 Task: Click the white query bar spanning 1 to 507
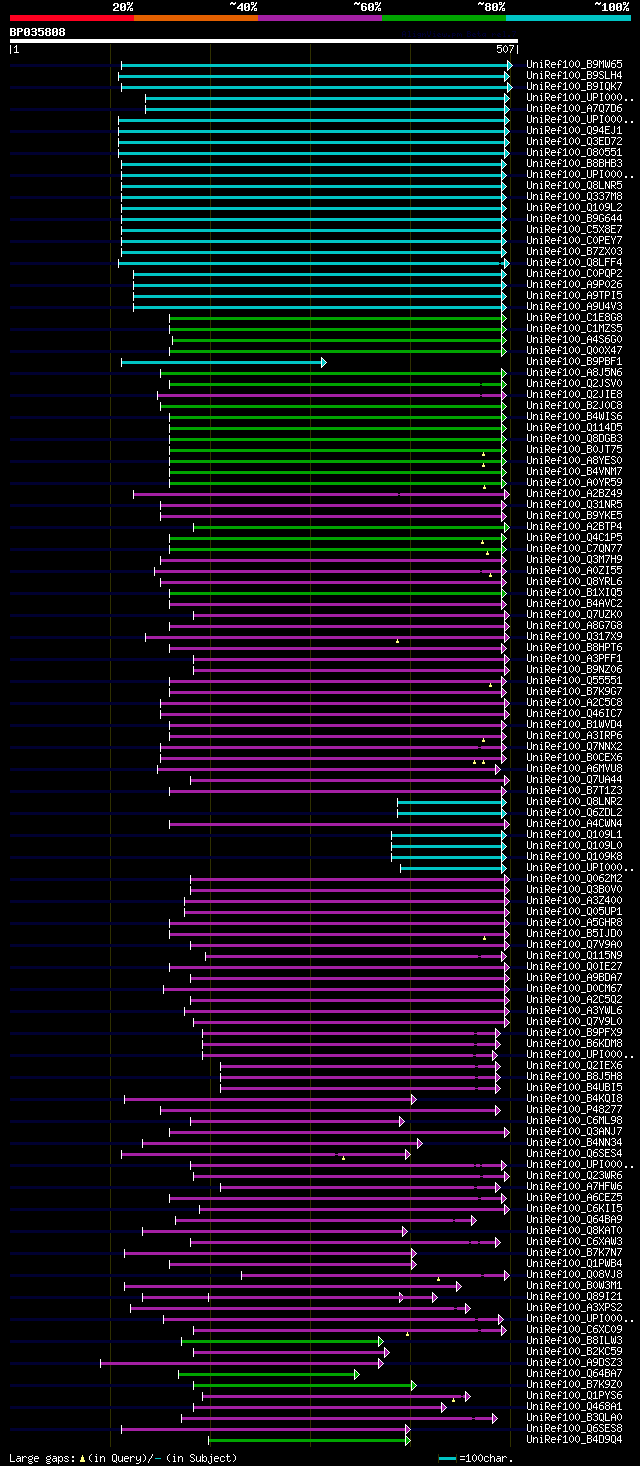(264, 41)
